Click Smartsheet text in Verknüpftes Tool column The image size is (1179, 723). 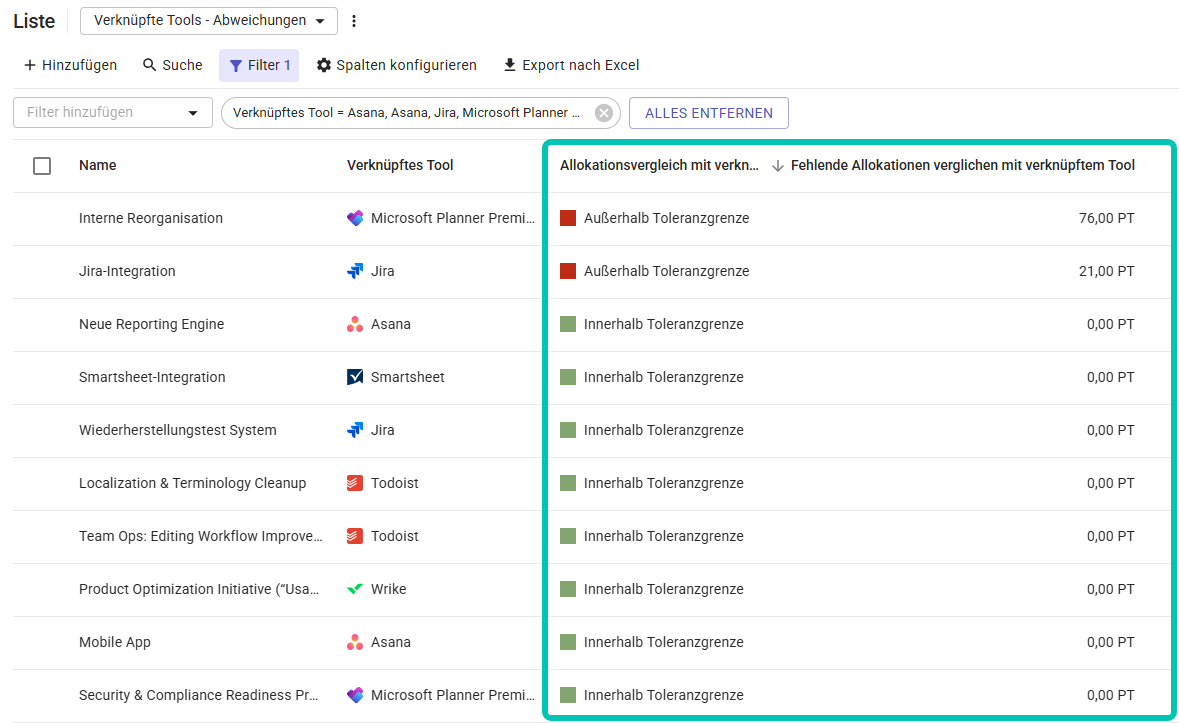coord(408,377)
